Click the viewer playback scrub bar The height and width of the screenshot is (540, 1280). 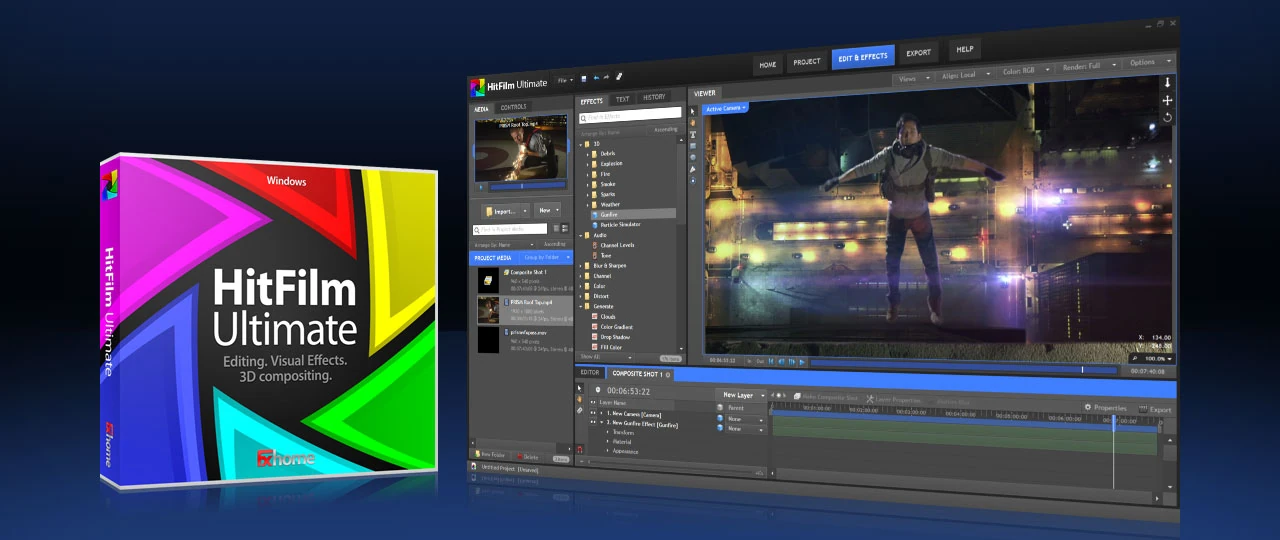(x=950, y=363)
